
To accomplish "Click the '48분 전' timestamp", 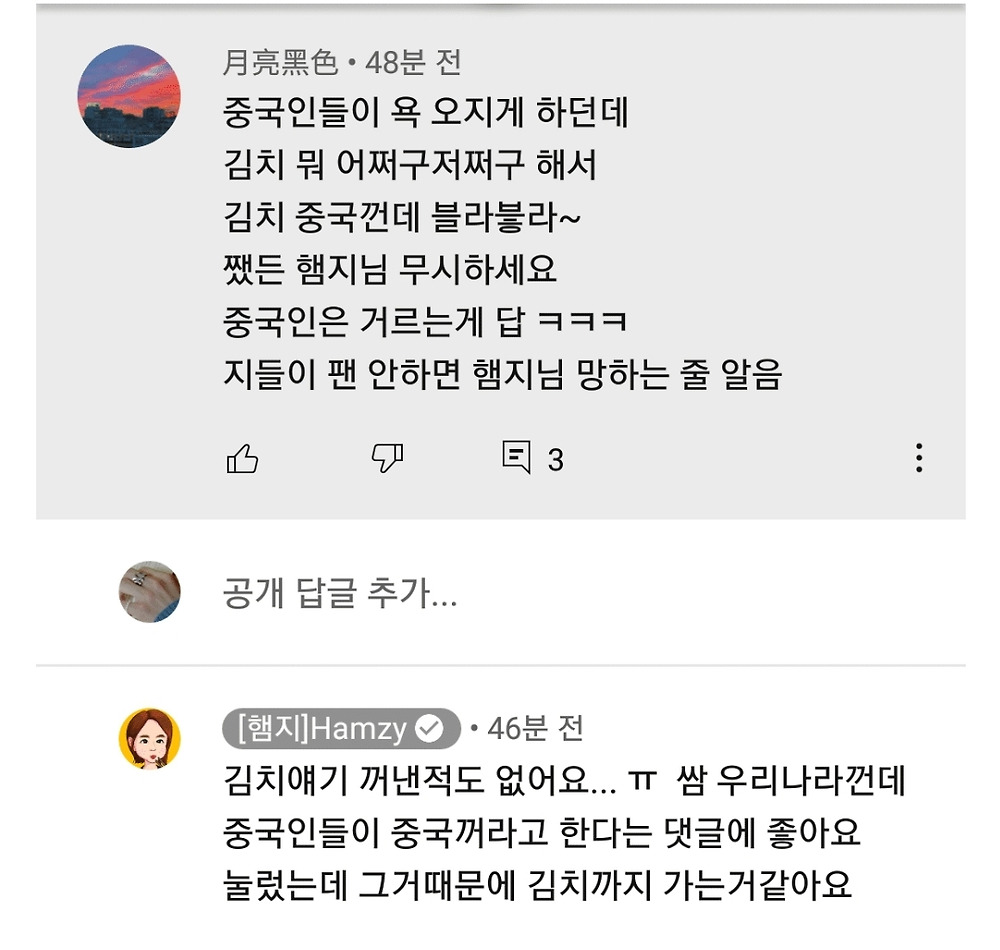I will pos(413,63).
